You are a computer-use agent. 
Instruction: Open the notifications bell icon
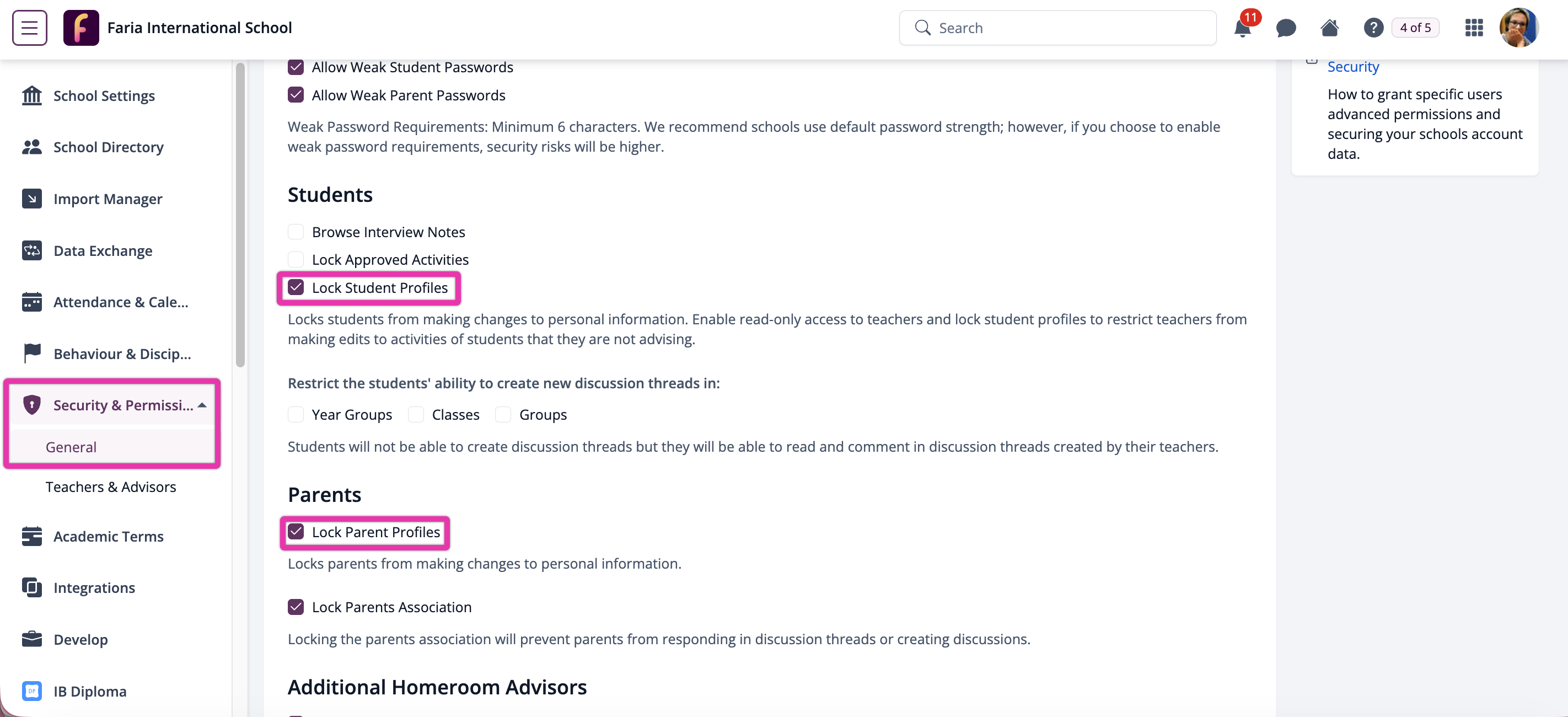tap(1242, 28)
